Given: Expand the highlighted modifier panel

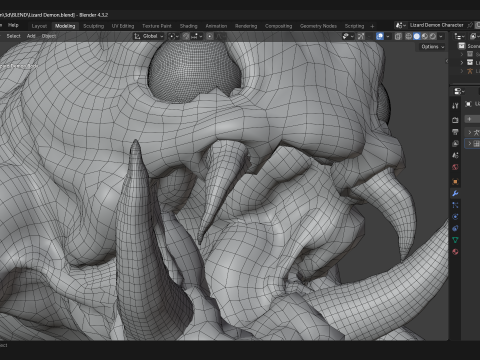Looking at the screenshot, I should pos(470,144).
